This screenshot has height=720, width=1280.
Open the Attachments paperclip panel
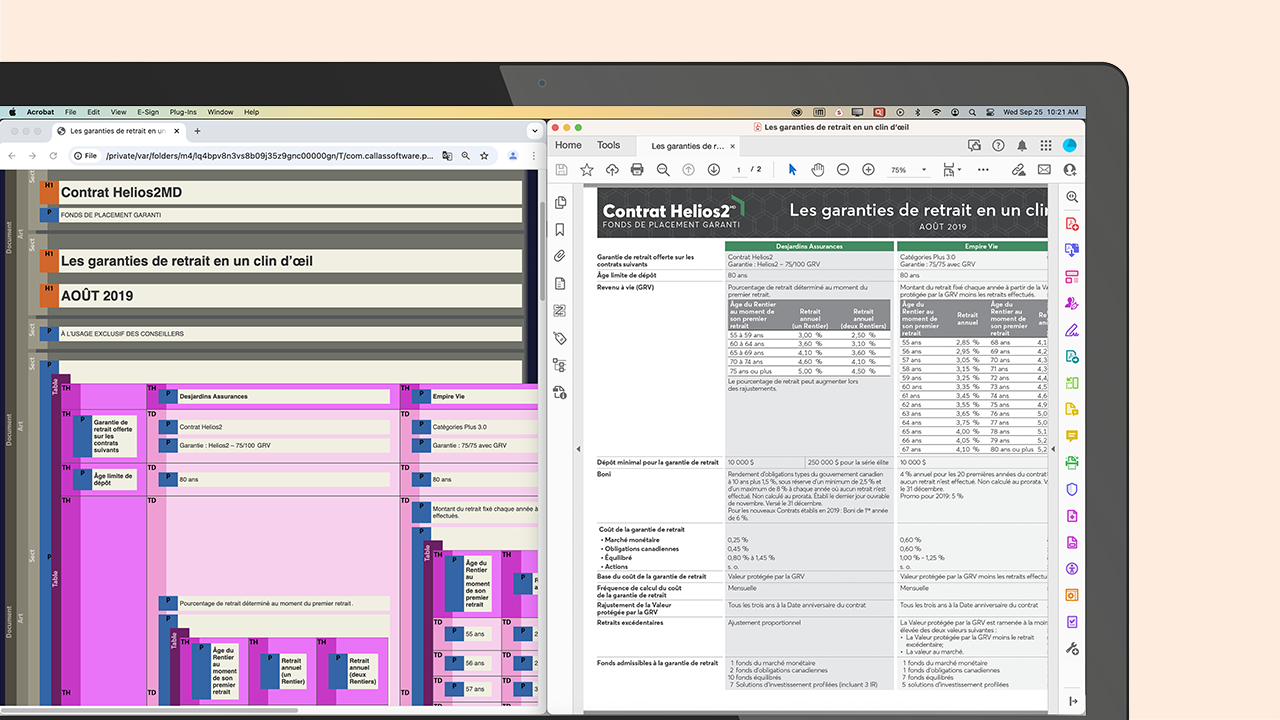click(x=561, y=257)
